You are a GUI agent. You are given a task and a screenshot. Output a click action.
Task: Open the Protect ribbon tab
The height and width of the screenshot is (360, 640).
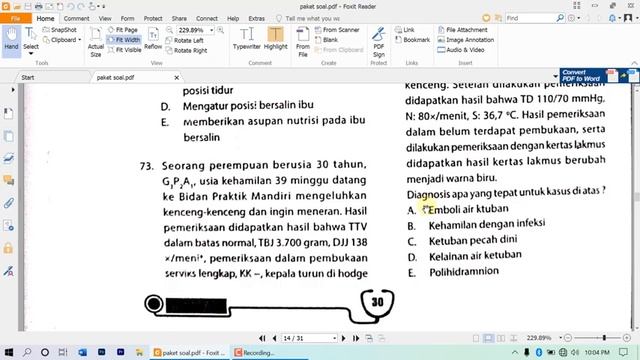(153, 18)
